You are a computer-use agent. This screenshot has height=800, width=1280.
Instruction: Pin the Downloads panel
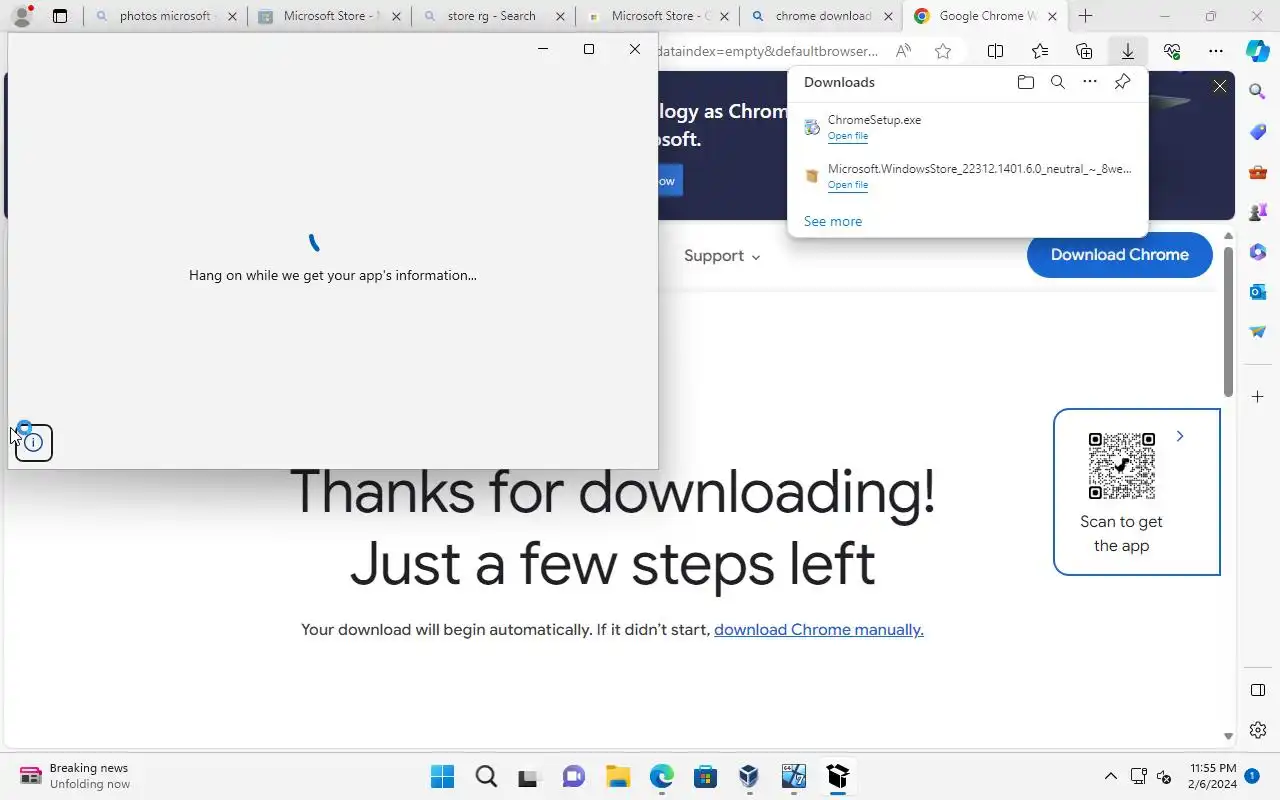coord(1122,82)
